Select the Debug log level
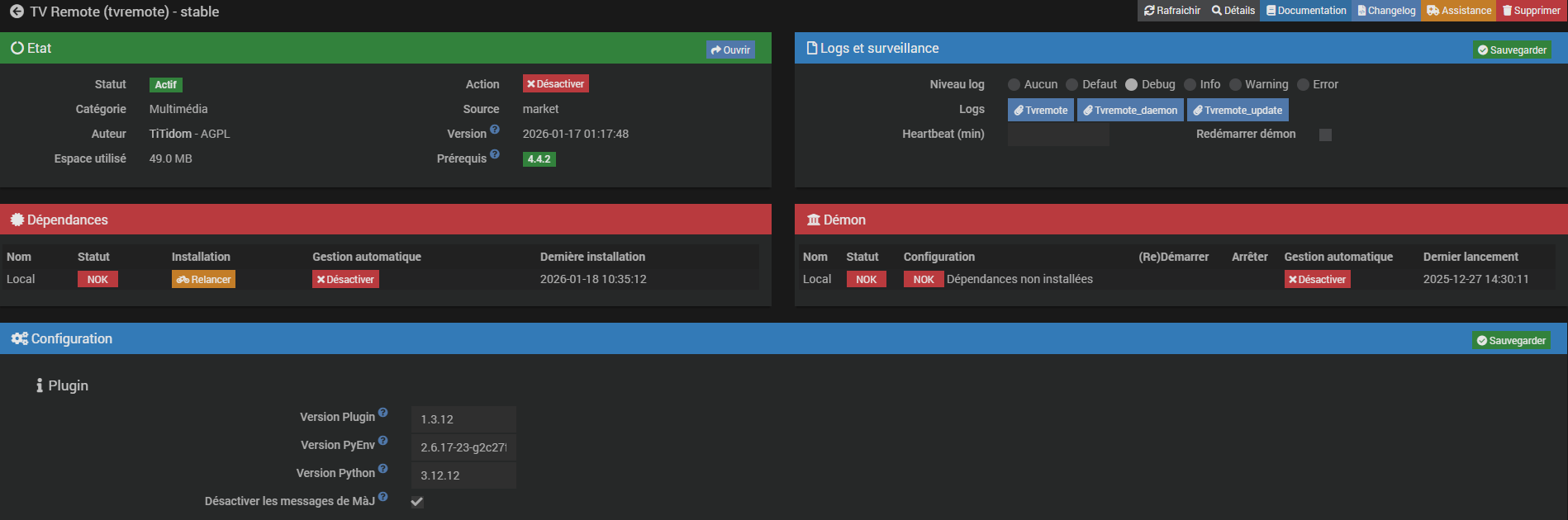 point(1131,84)
